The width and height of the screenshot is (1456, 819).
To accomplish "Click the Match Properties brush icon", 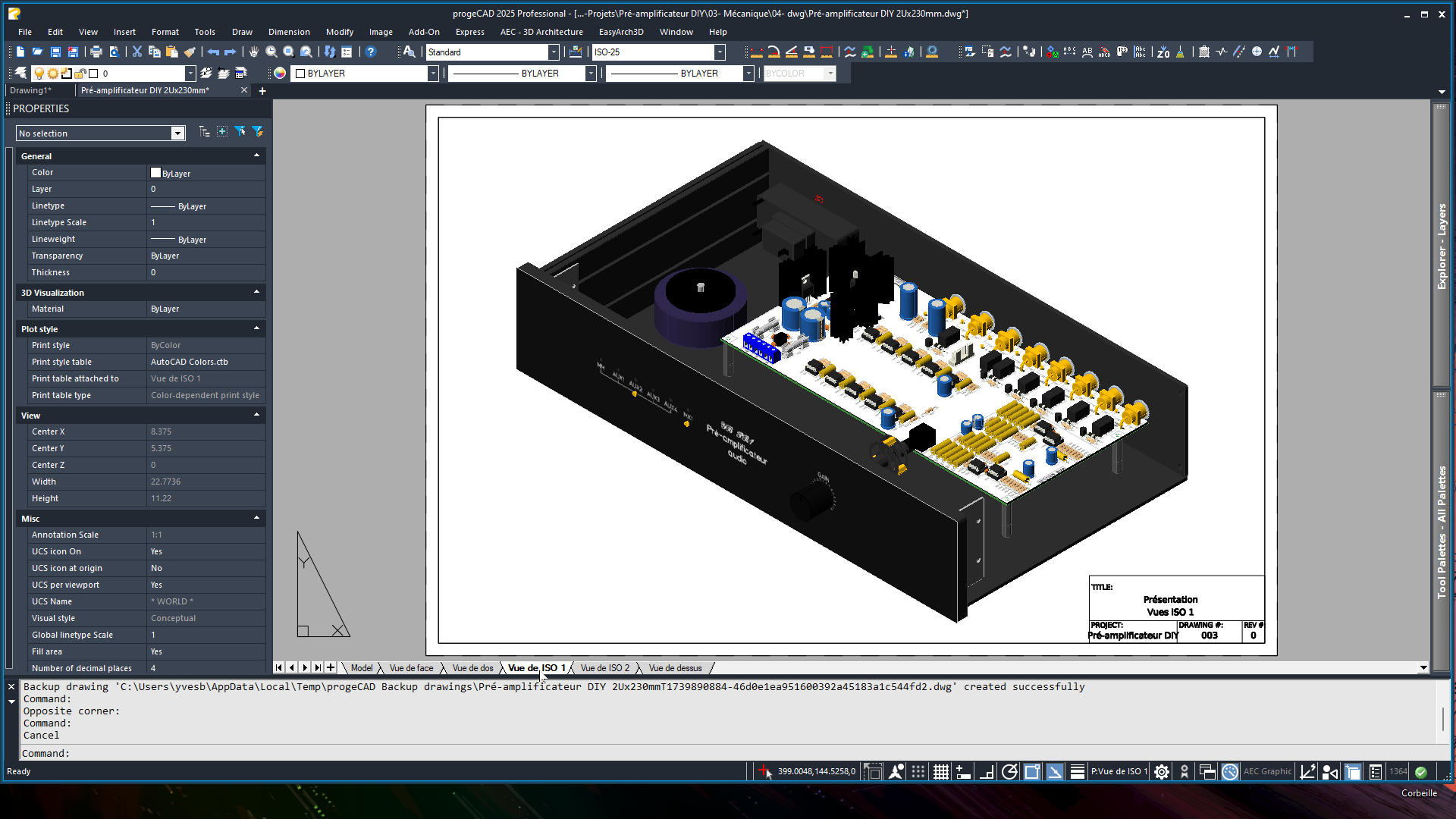I will 190,52.
